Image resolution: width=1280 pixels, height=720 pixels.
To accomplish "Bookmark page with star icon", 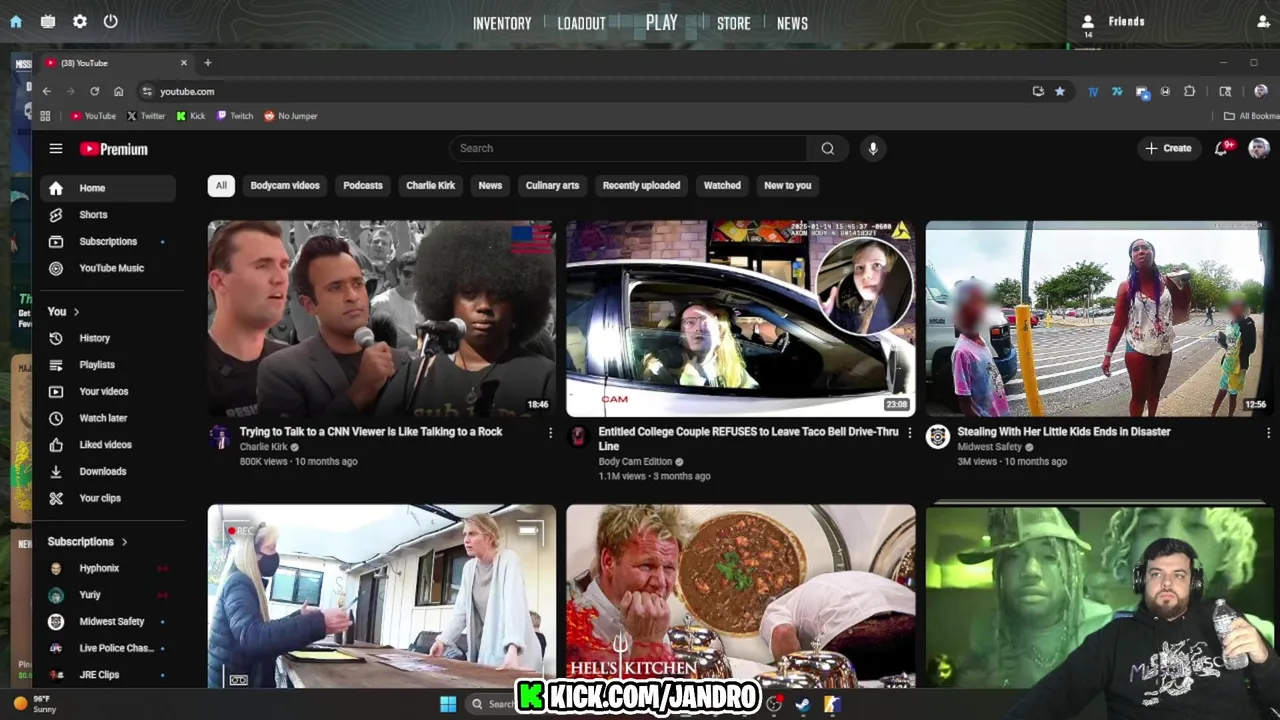I will pyautogui.click(x=1060, y=91).
